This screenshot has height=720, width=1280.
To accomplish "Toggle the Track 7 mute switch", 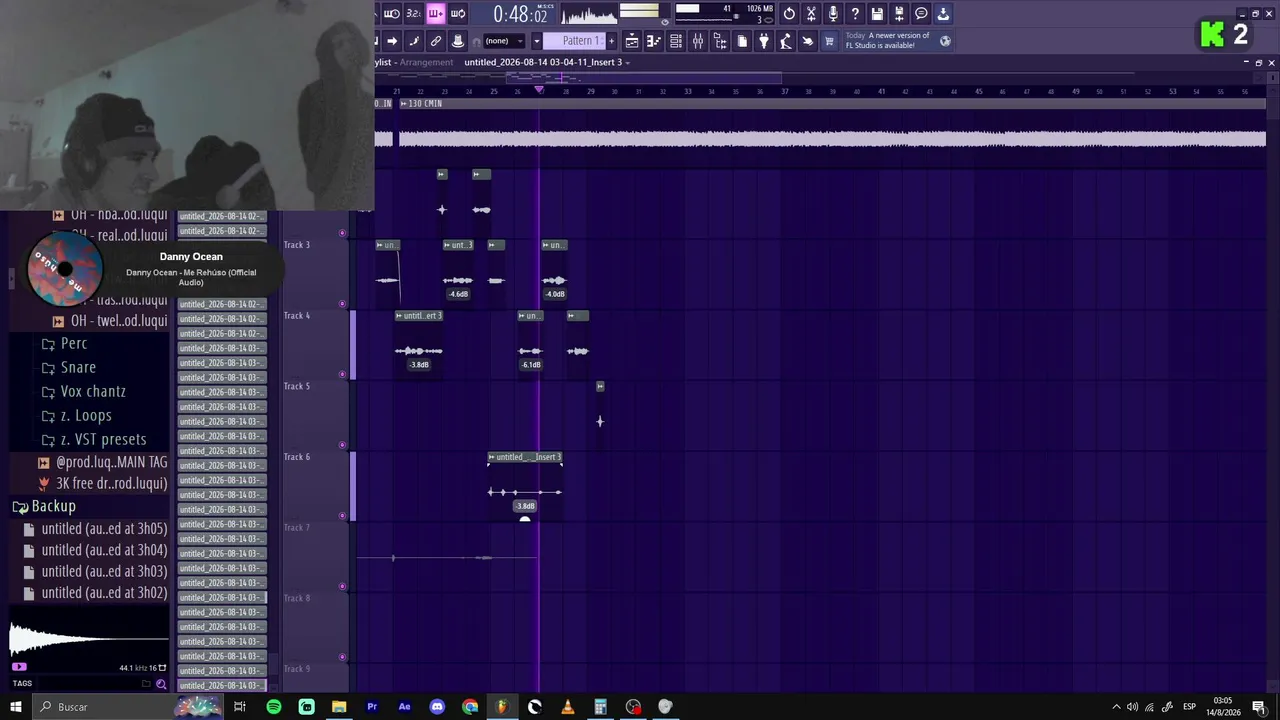I will click(x=343, y=587).
